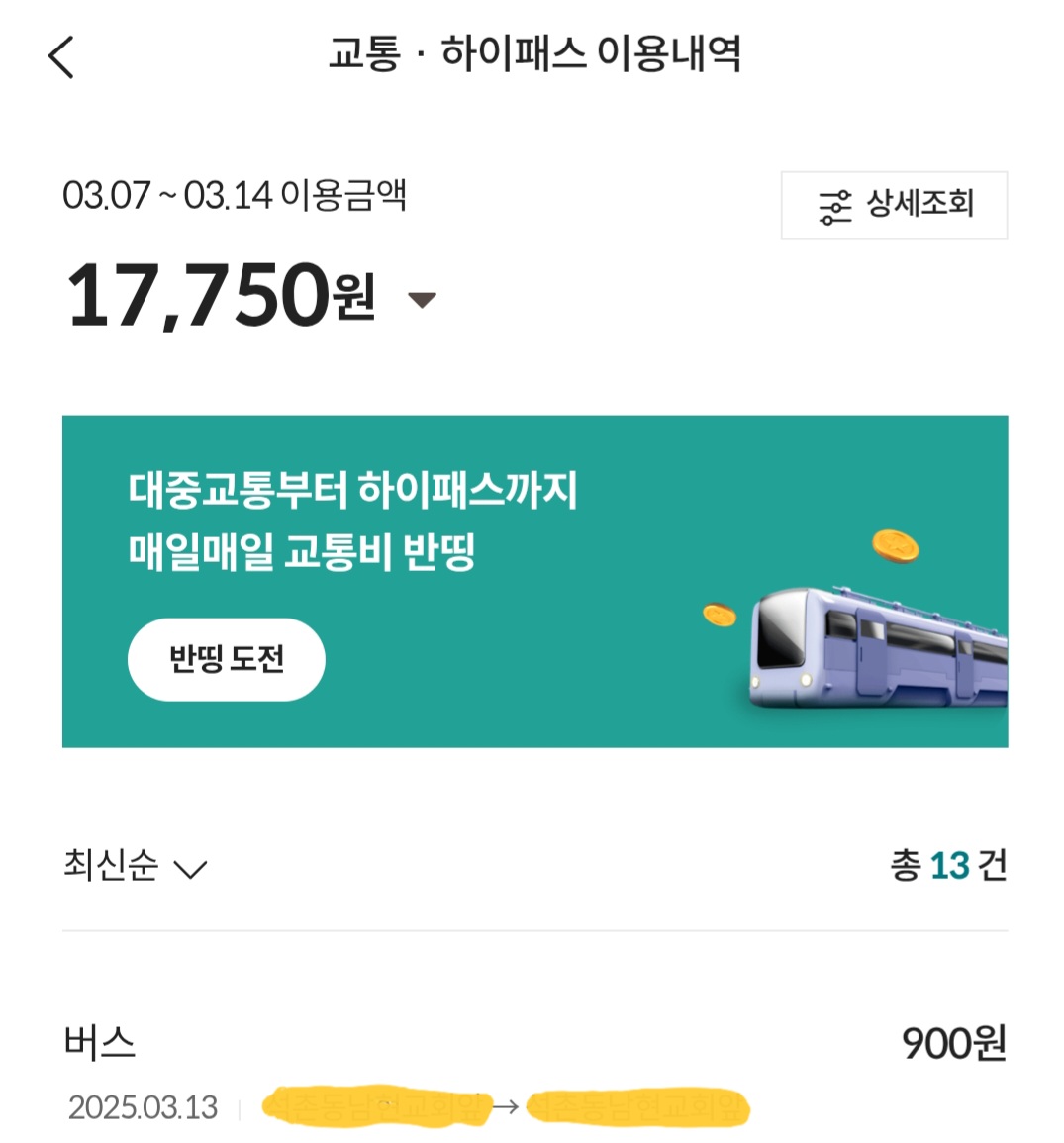
Task: Expand the triangle next to 17,750원
Action: click(x=423, y=300)
